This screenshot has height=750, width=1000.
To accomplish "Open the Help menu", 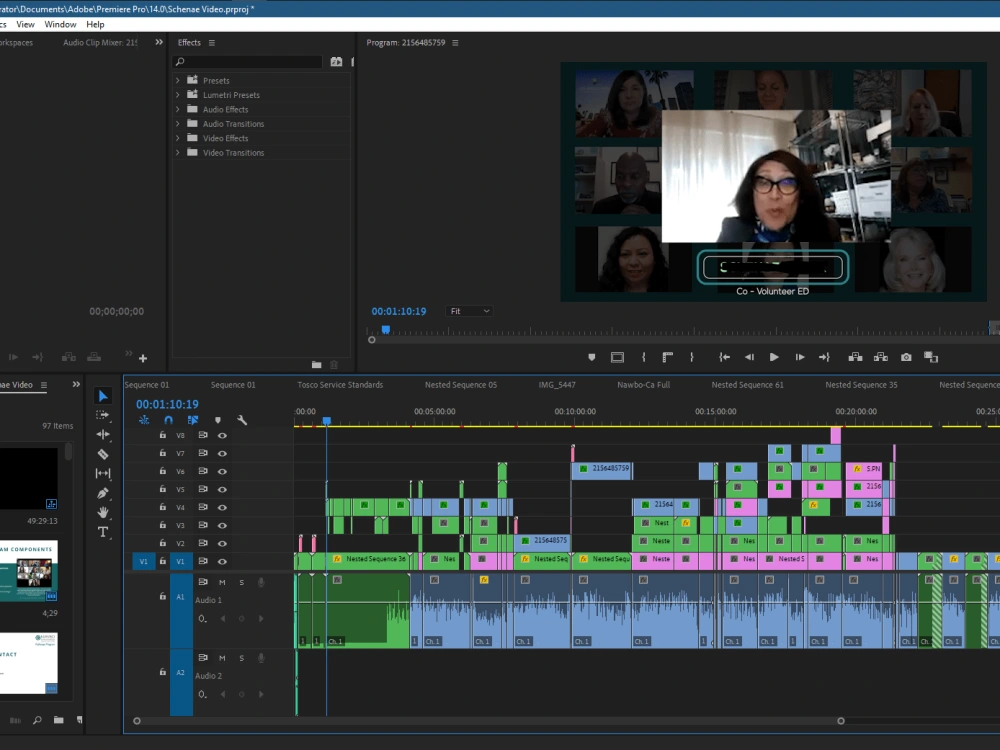I will point(95,24).
